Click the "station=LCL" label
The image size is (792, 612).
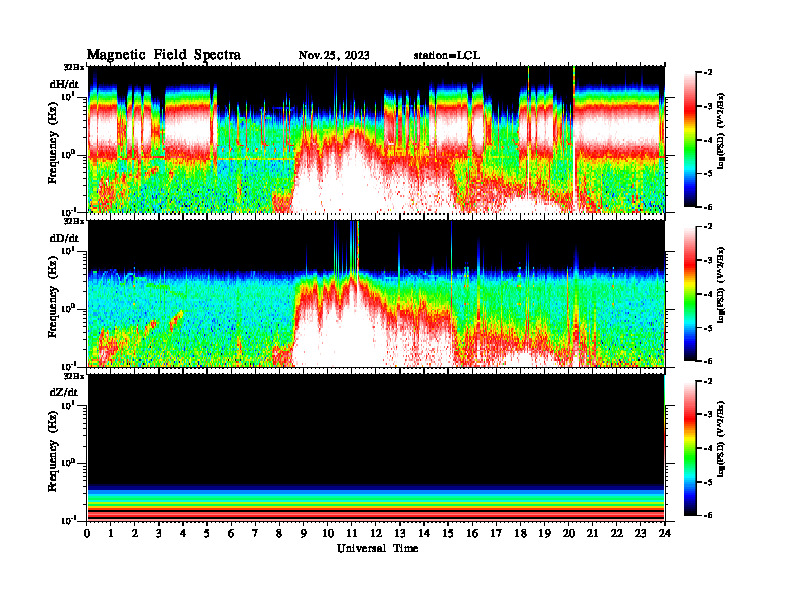click(x=447, y=55)
